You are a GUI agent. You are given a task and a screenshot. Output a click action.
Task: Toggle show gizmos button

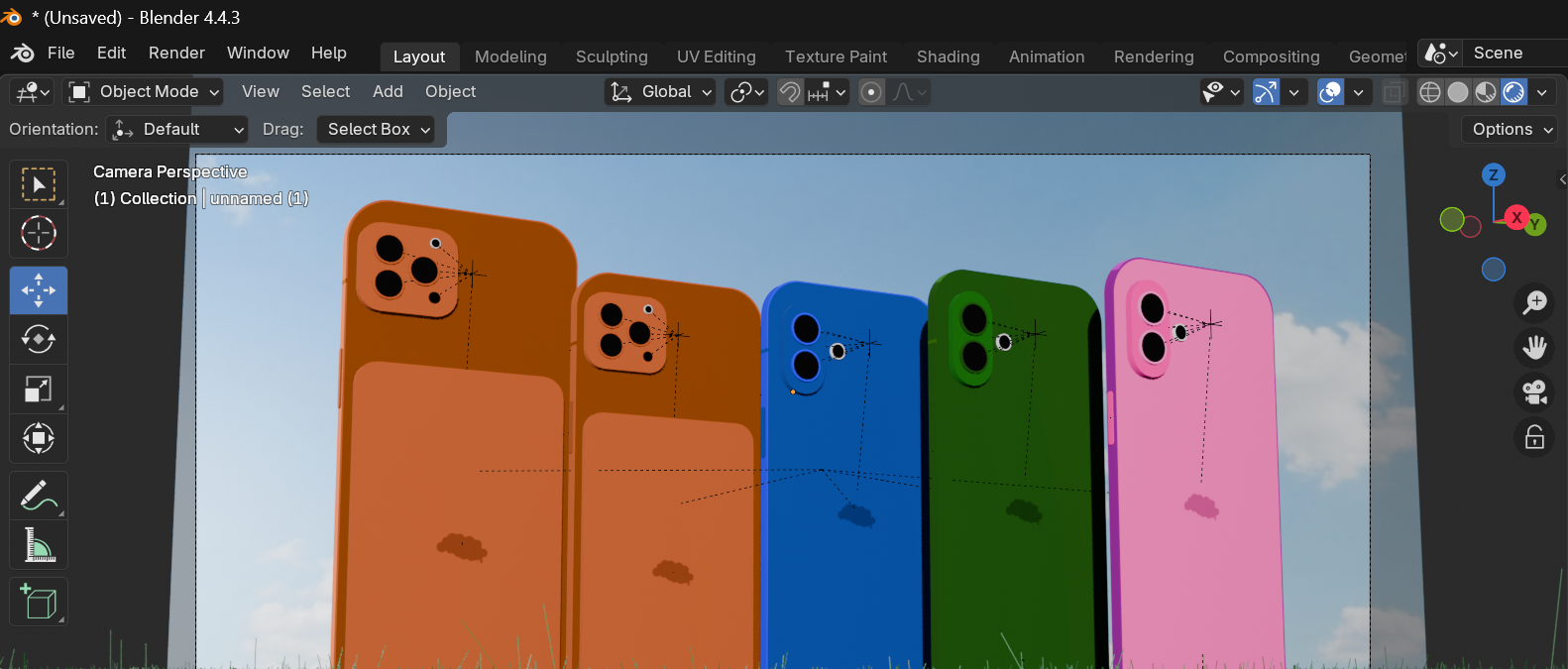(1266, 92)
